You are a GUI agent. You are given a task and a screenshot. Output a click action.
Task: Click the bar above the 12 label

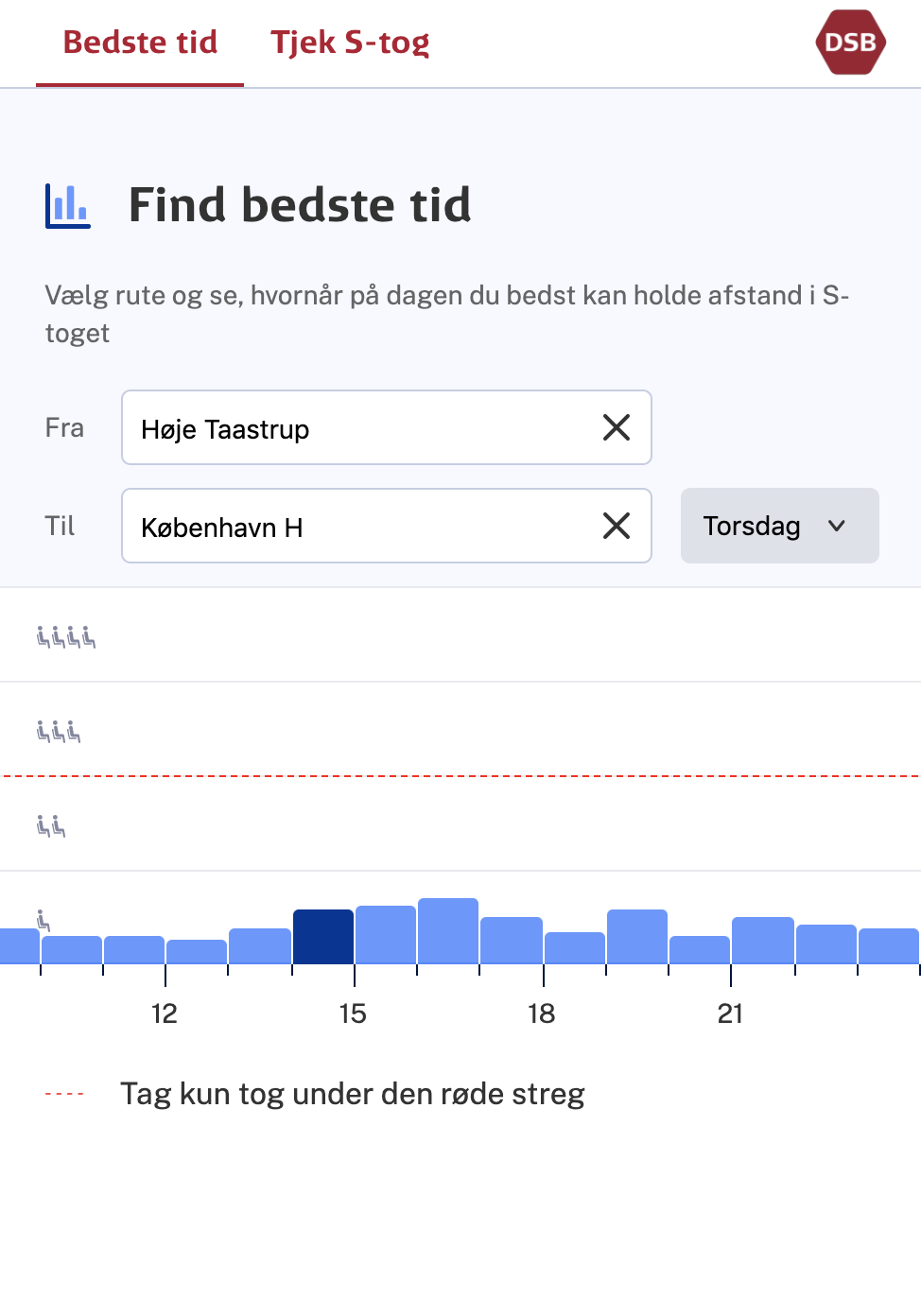(197, 952)
